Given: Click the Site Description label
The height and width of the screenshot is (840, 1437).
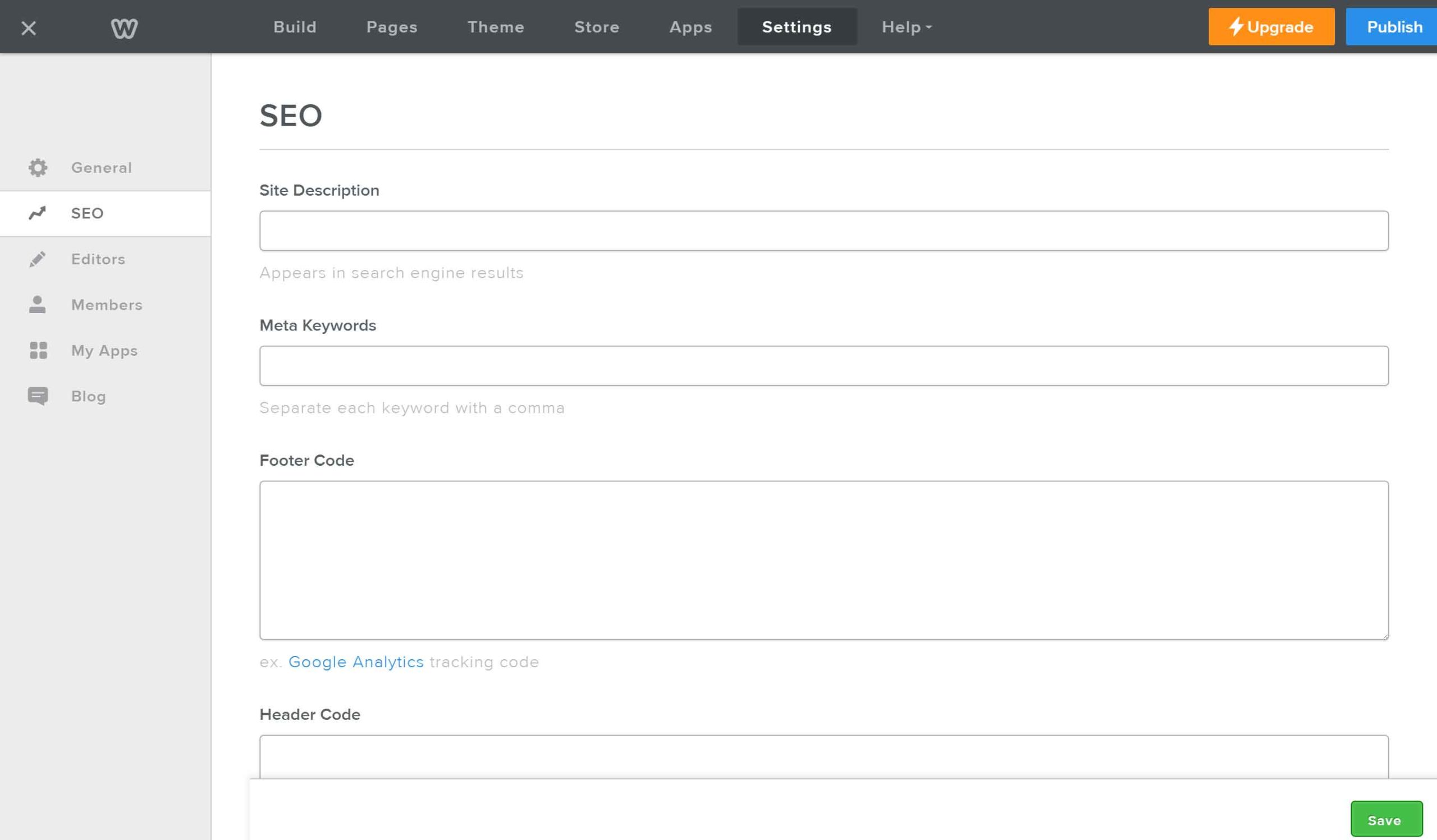Looking at the screenshot, I should (x=319, y=190).
